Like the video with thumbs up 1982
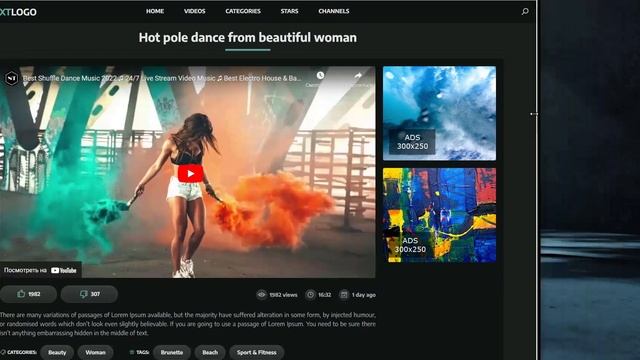640x360 pixels. [28, 294]
